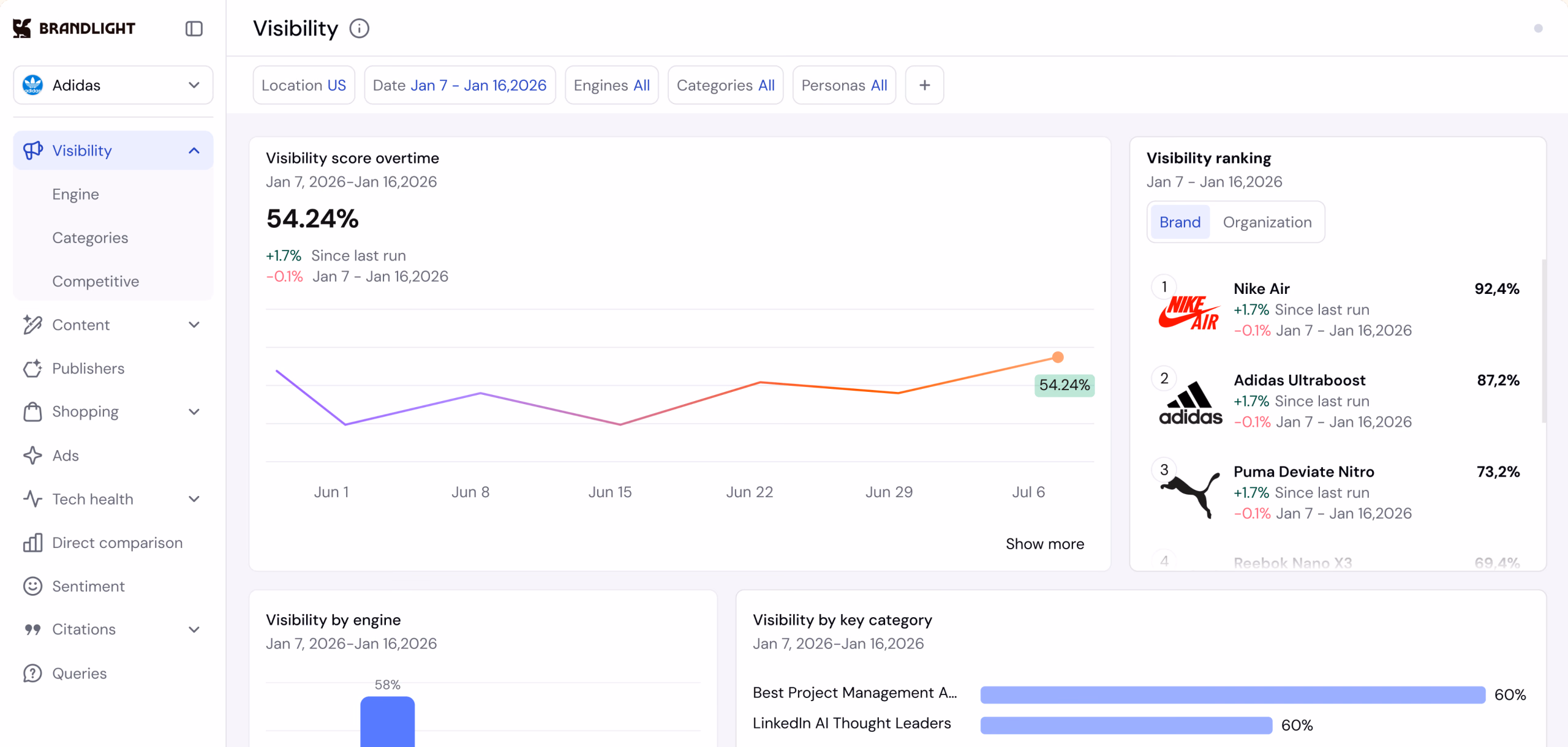
Task: Open the Categories All filter
Action: coord(725,85)
